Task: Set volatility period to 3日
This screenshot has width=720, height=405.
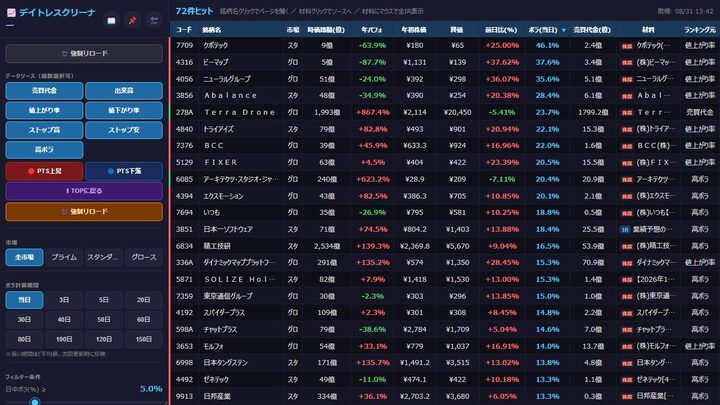Action: pos(64,300)
